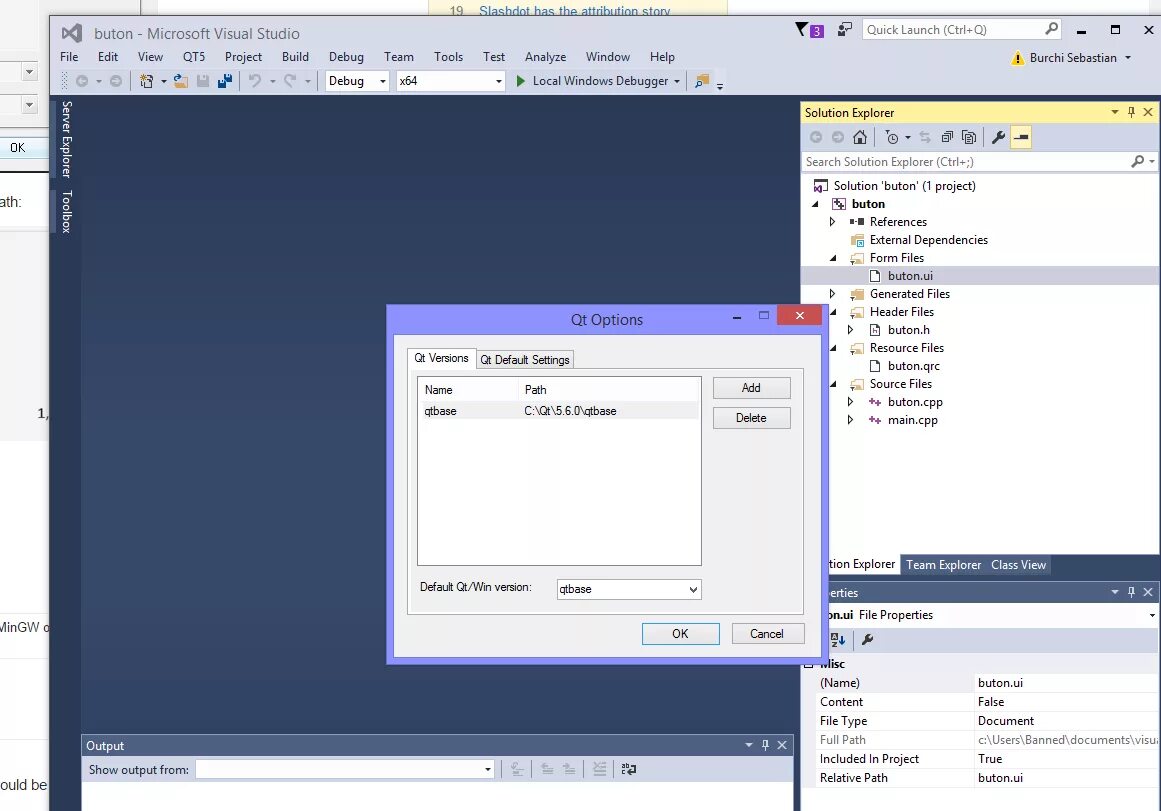Expand the buton.h node
This screenshot has width=1161, height=811.
(850, 330)
